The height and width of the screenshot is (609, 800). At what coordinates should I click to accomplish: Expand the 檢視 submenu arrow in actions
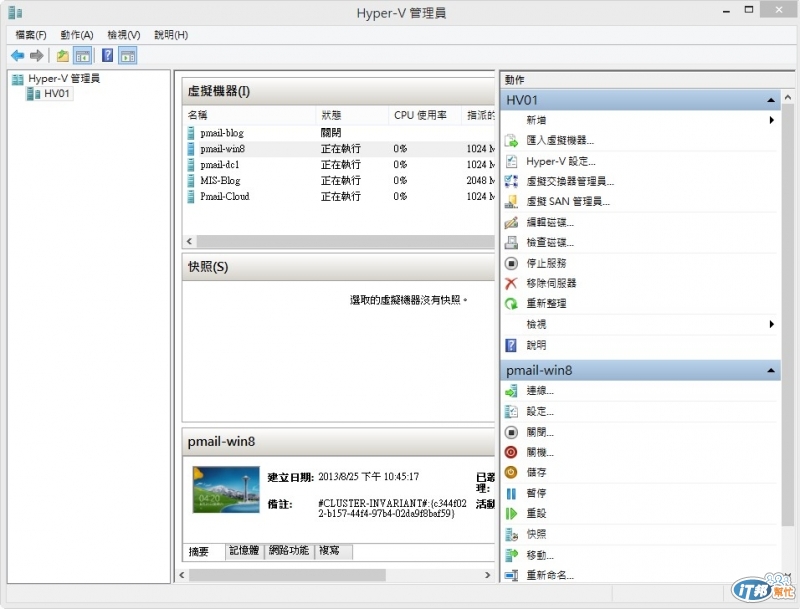[771, 324]
